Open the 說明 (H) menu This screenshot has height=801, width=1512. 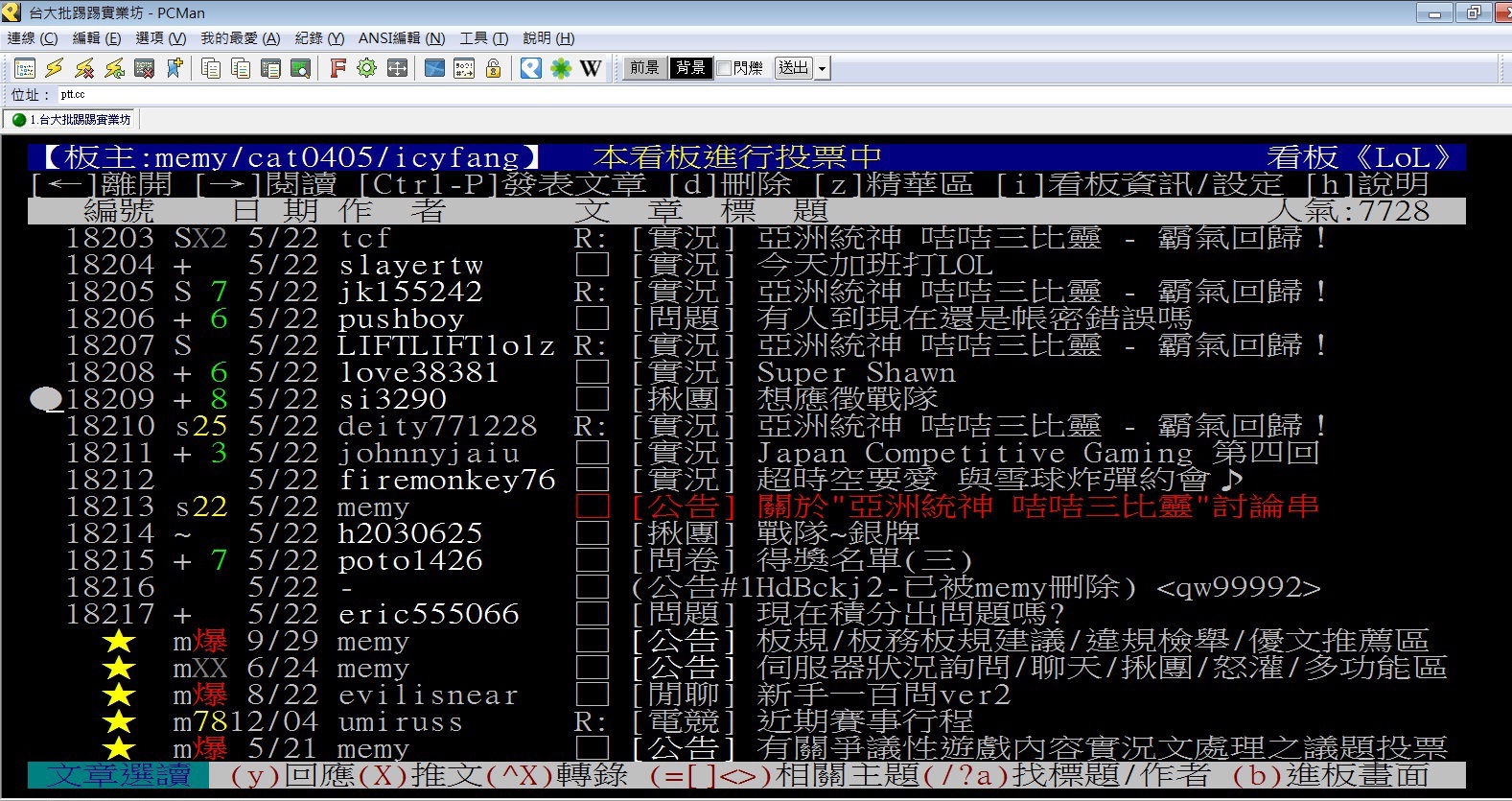(x=548, y=38)
